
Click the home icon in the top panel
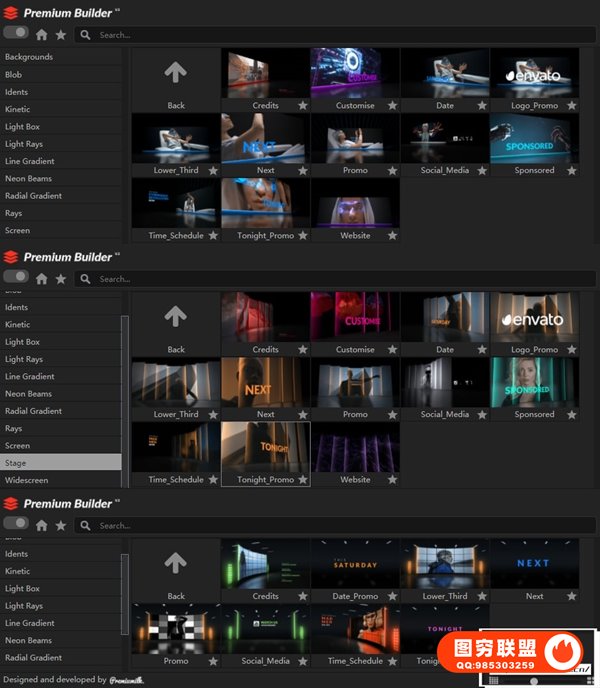(42, 34)
